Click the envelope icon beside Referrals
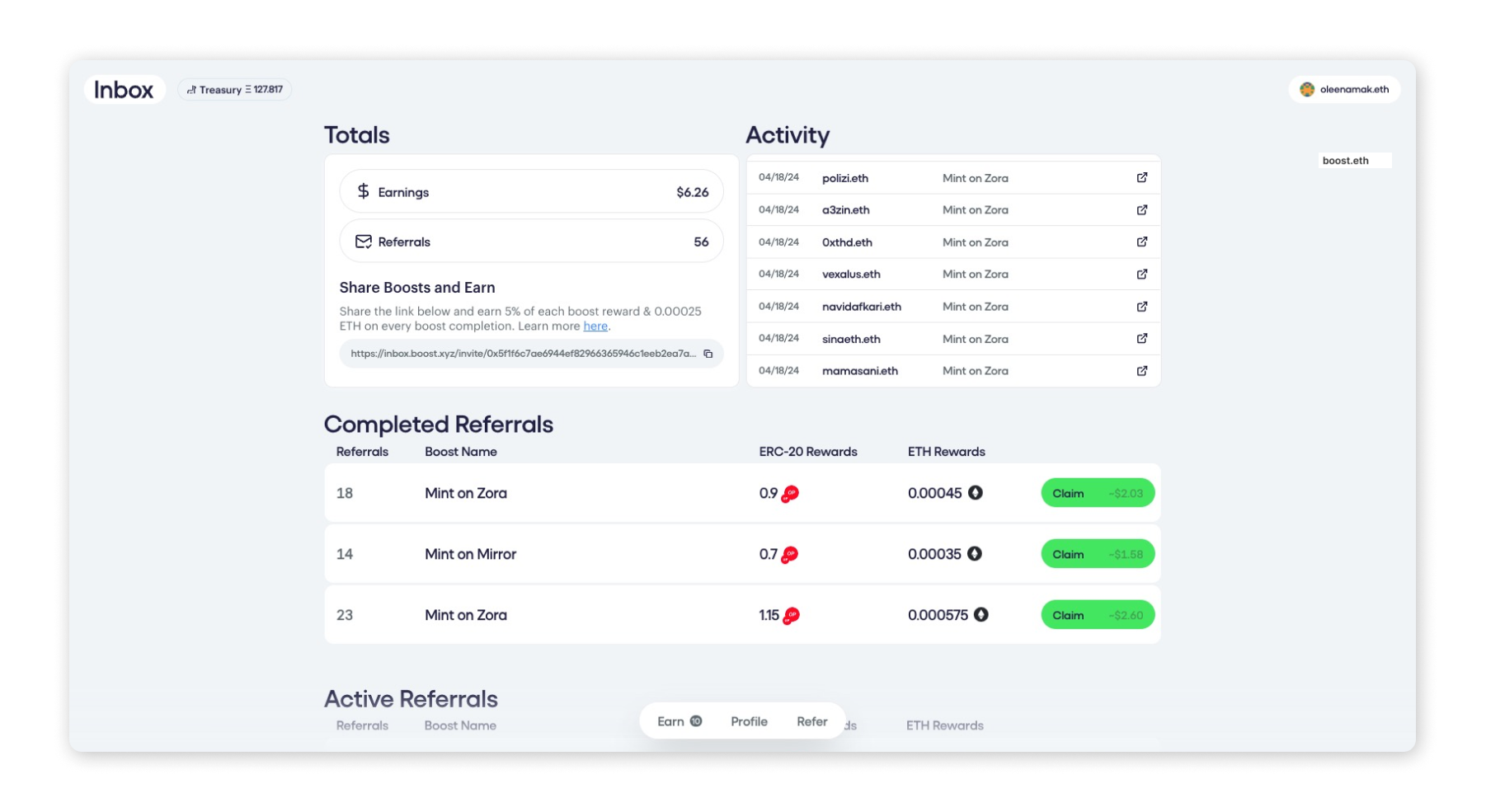 [x=363, y=241]
